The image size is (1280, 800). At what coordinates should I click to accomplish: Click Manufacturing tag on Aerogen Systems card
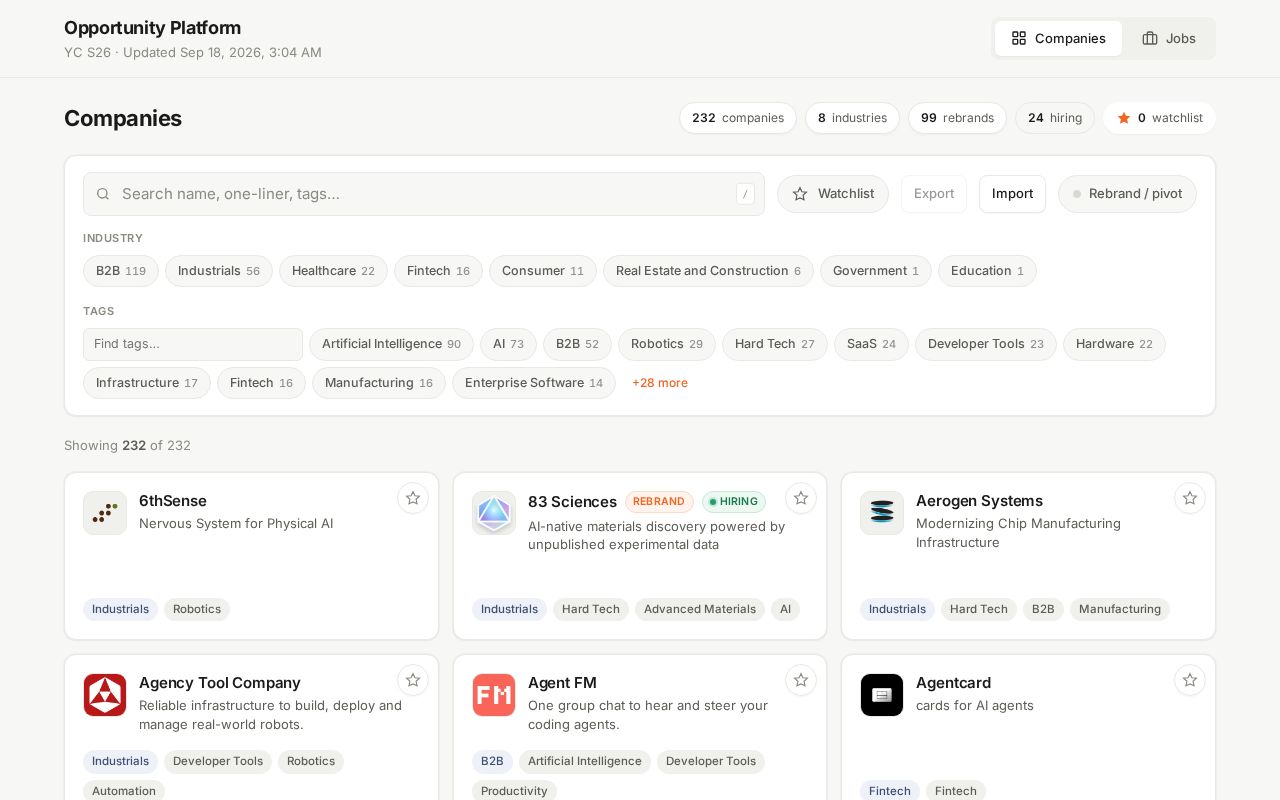[x=1120, y=609]
